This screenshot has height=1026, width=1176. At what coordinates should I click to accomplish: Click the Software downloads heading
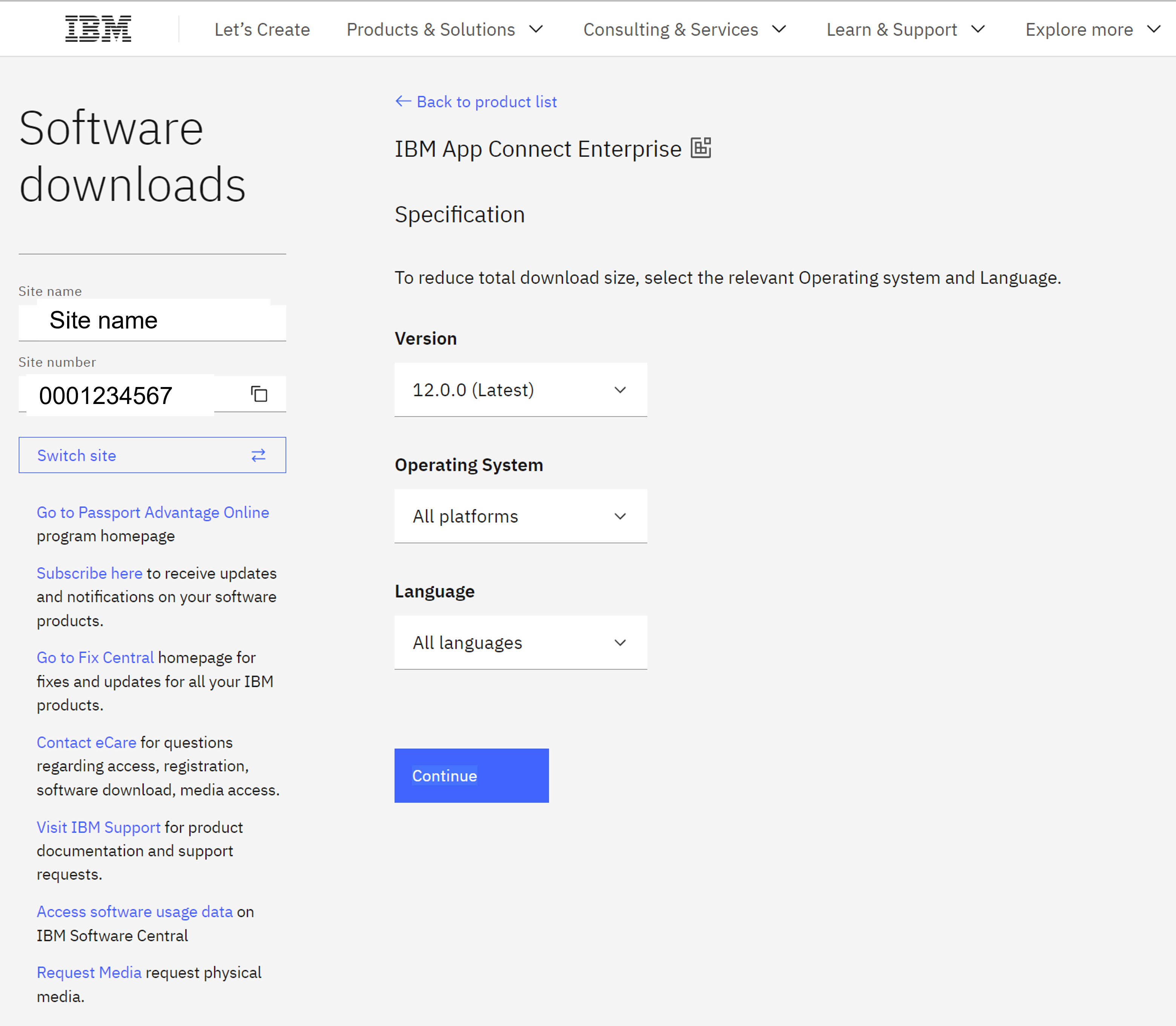click(x=132, y=156)
